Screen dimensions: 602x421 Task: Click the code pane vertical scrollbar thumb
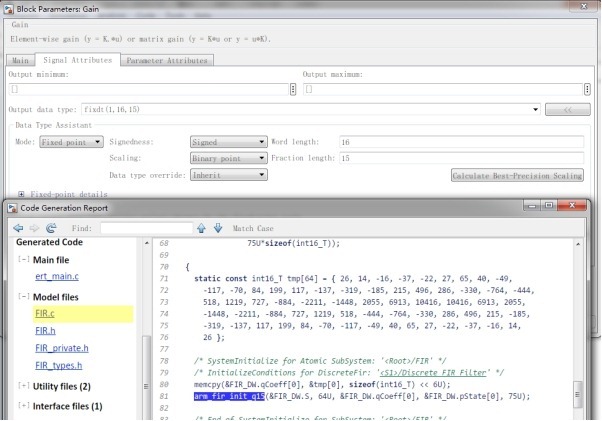[x=578, y=394]
